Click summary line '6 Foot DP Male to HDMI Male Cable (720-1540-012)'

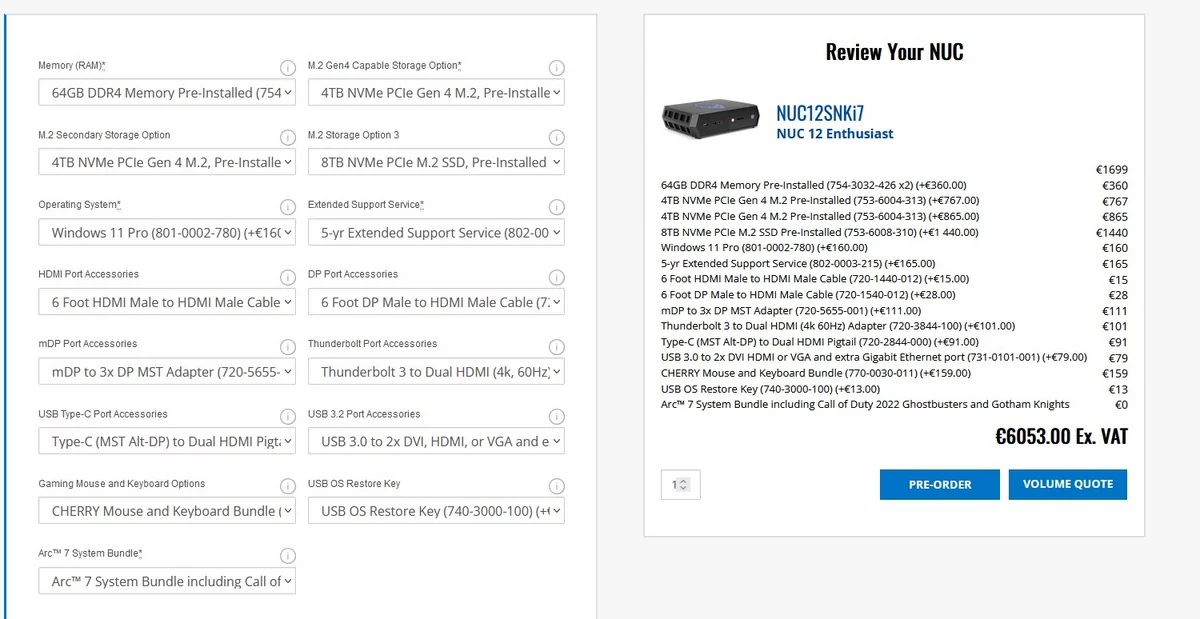(808, 295)
